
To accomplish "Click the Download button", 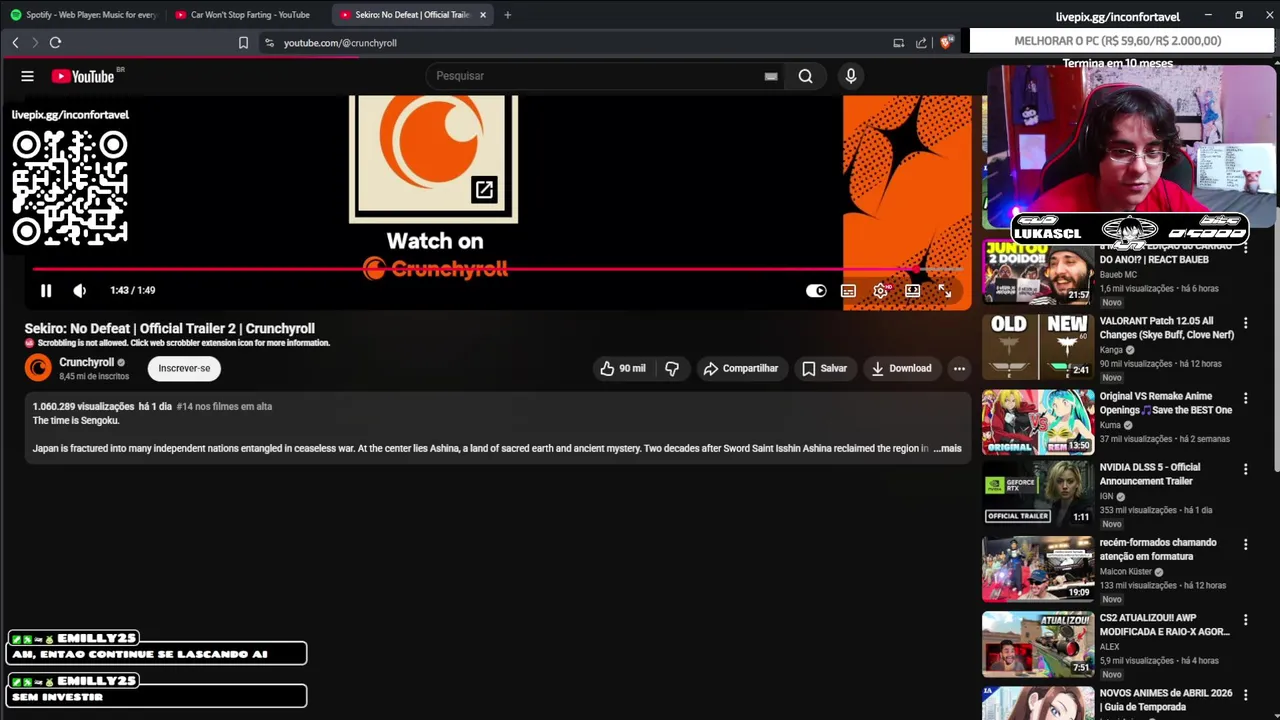I will pyautogui.click(x=901, y=368).
